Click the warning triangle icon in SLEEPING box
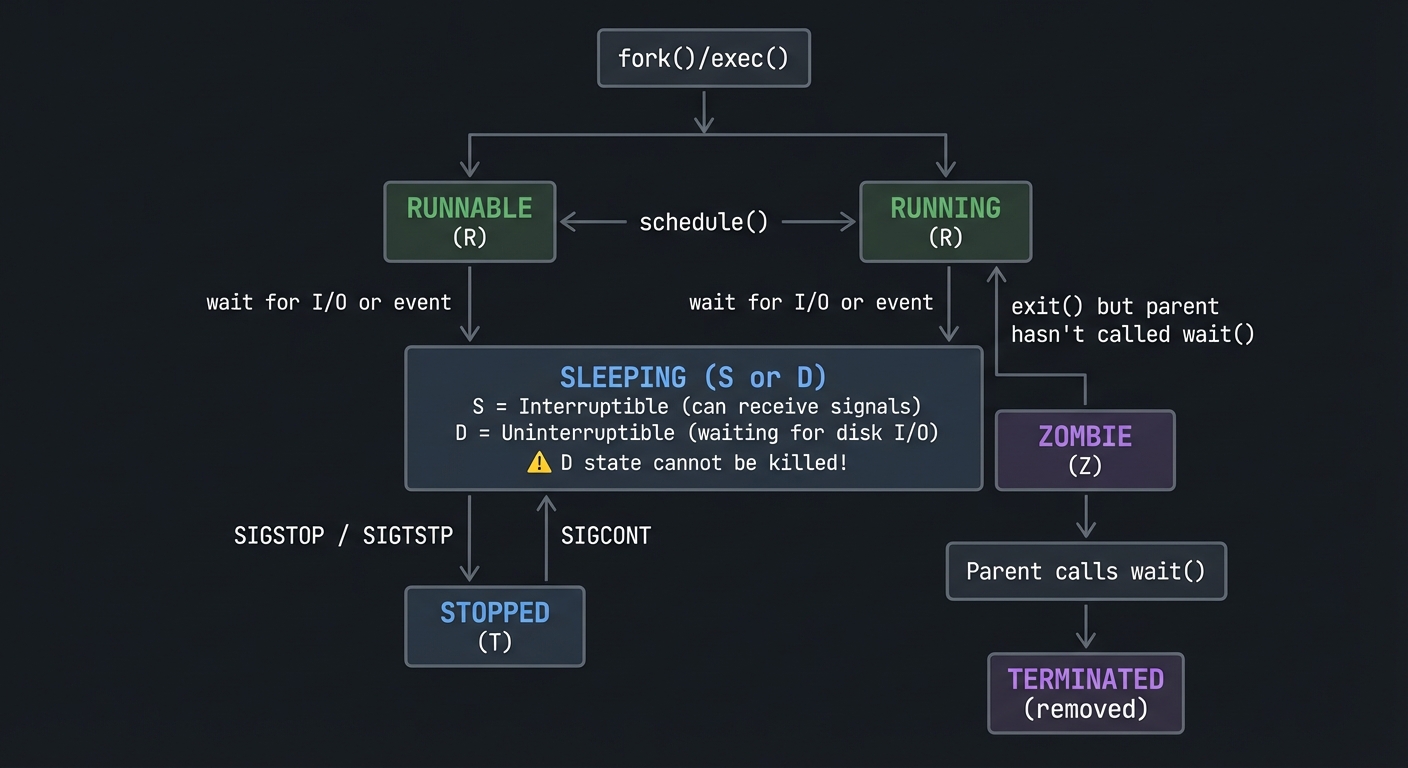Screen dimensions: 1408x768 540,463
